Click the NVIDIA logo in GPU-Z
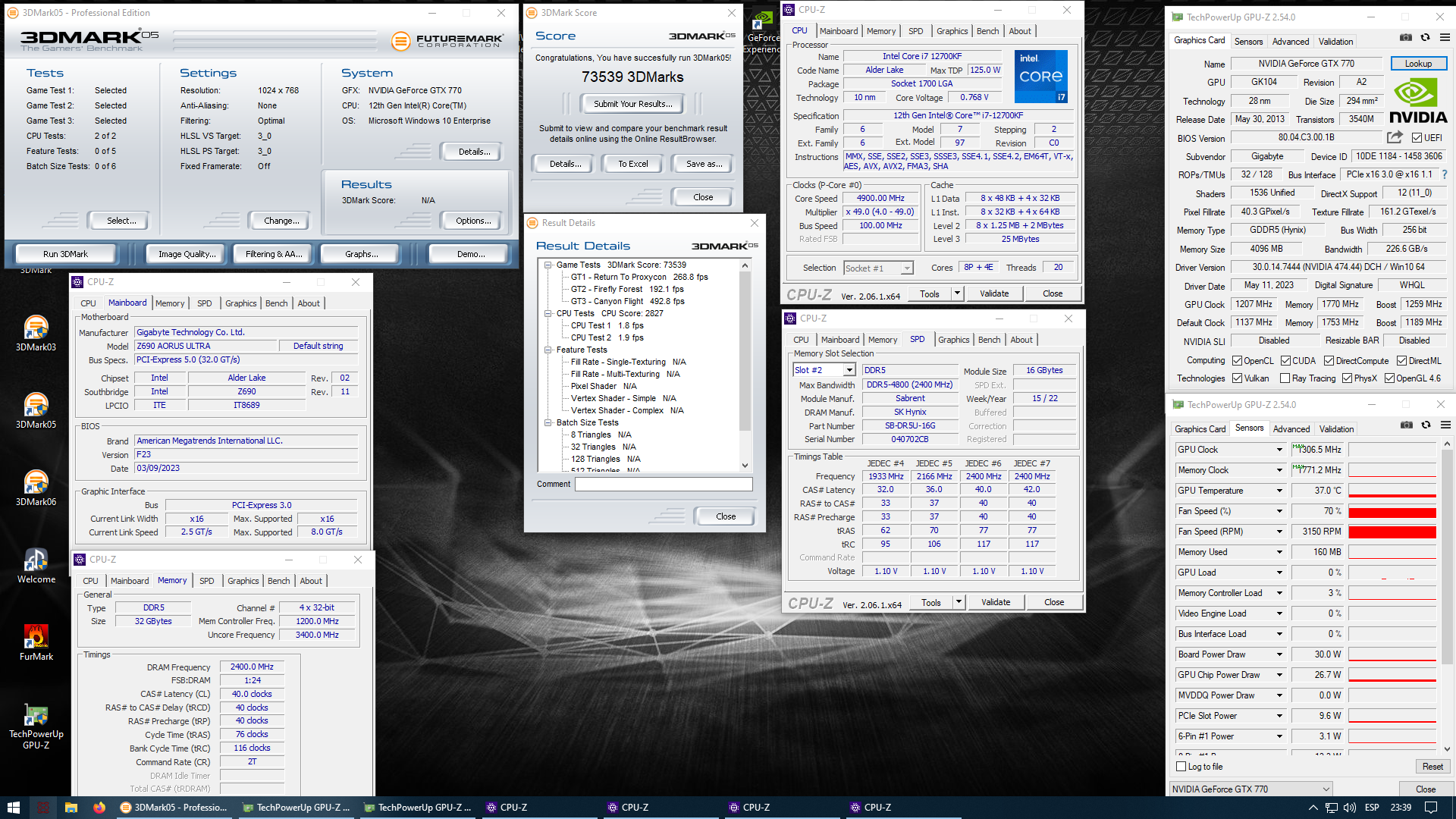 coord(1418,101)
